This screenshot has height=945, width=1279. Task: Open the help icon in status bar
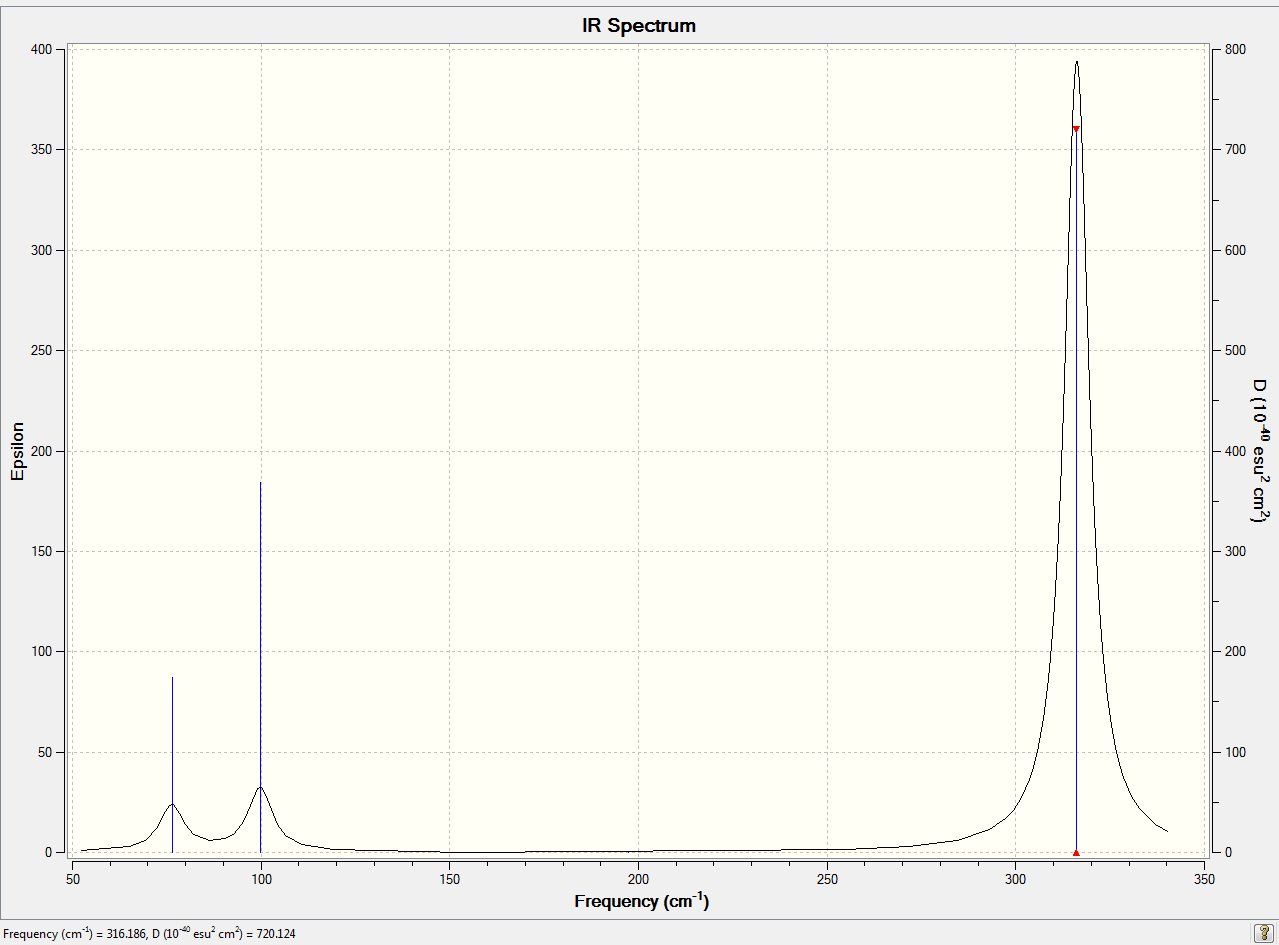[x=1262, y=933]
